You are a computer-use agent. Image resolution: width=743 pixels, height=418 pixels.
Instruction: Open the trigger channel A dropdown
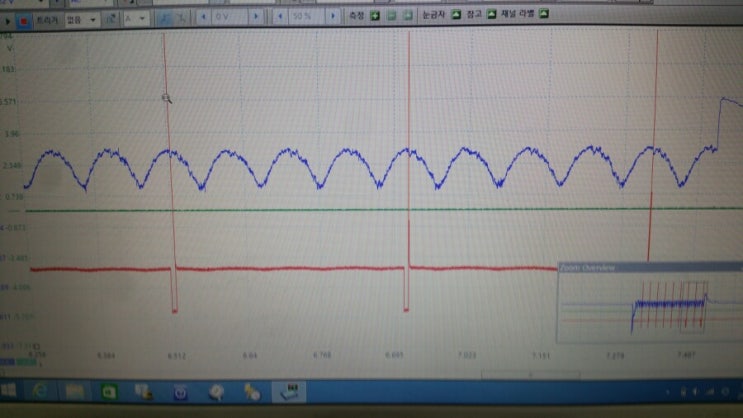point(136,19)
